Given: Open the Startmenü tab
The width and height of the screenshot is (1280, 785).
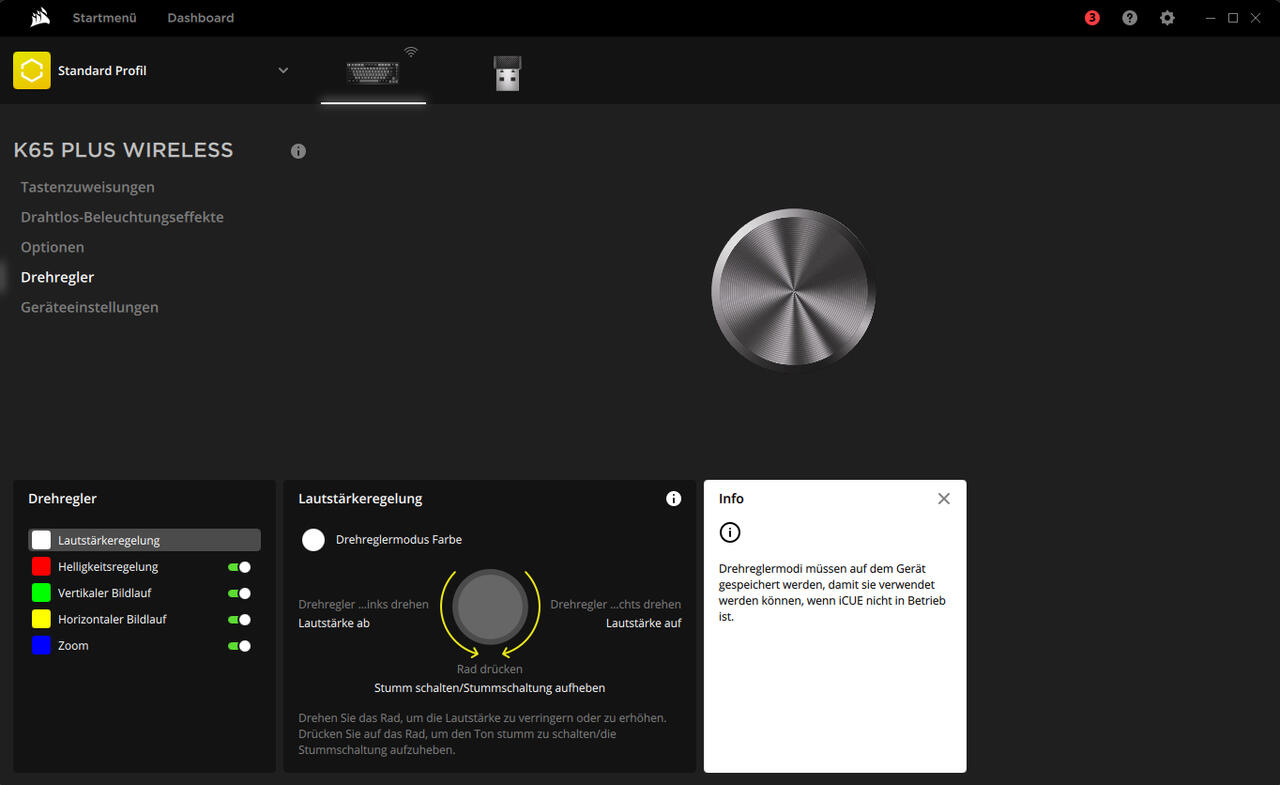Looking at the screenshot, I should pos(104,18).
